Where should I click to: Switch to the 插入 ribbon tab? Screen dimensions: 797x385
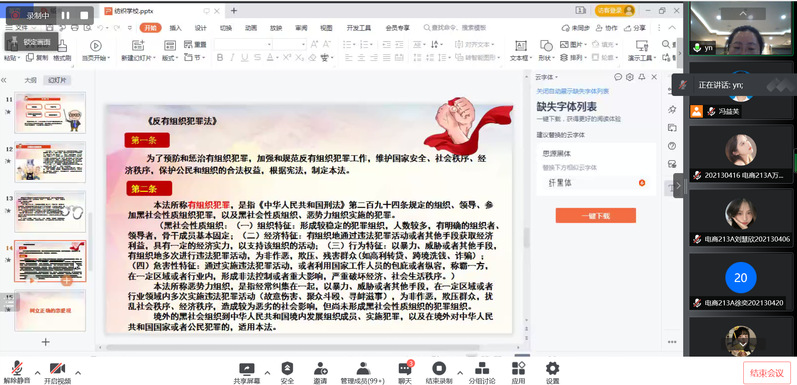pyautogui.click(x=175, y=28)
